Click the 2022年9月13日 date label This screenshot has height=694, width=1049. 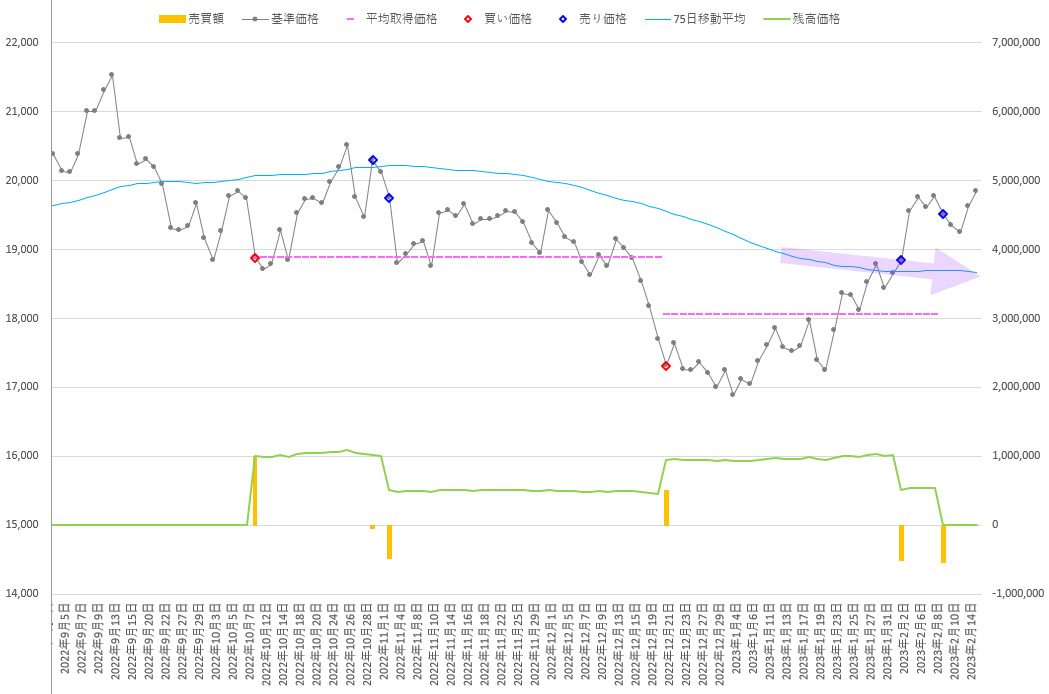[x=115, y=641]
